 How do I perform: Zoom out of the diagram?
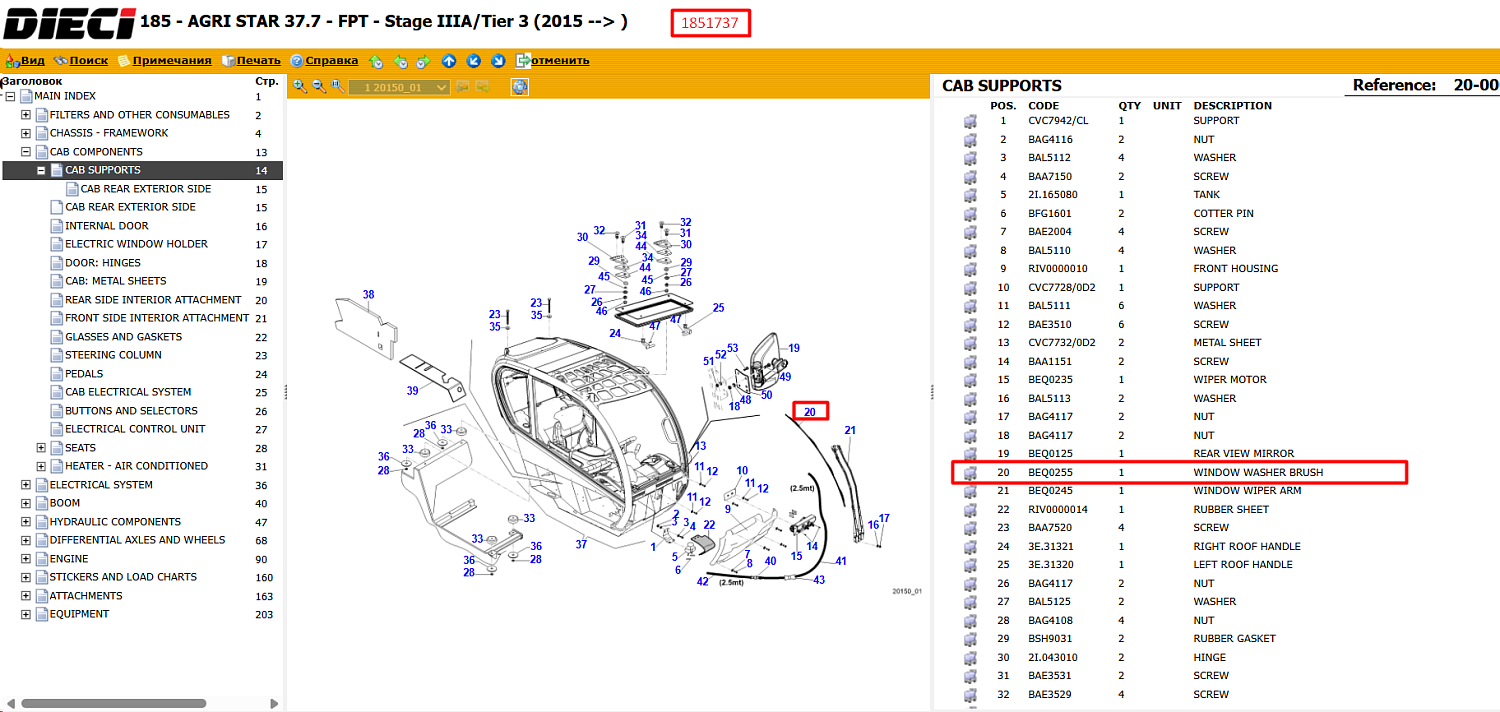pos(318,87)
